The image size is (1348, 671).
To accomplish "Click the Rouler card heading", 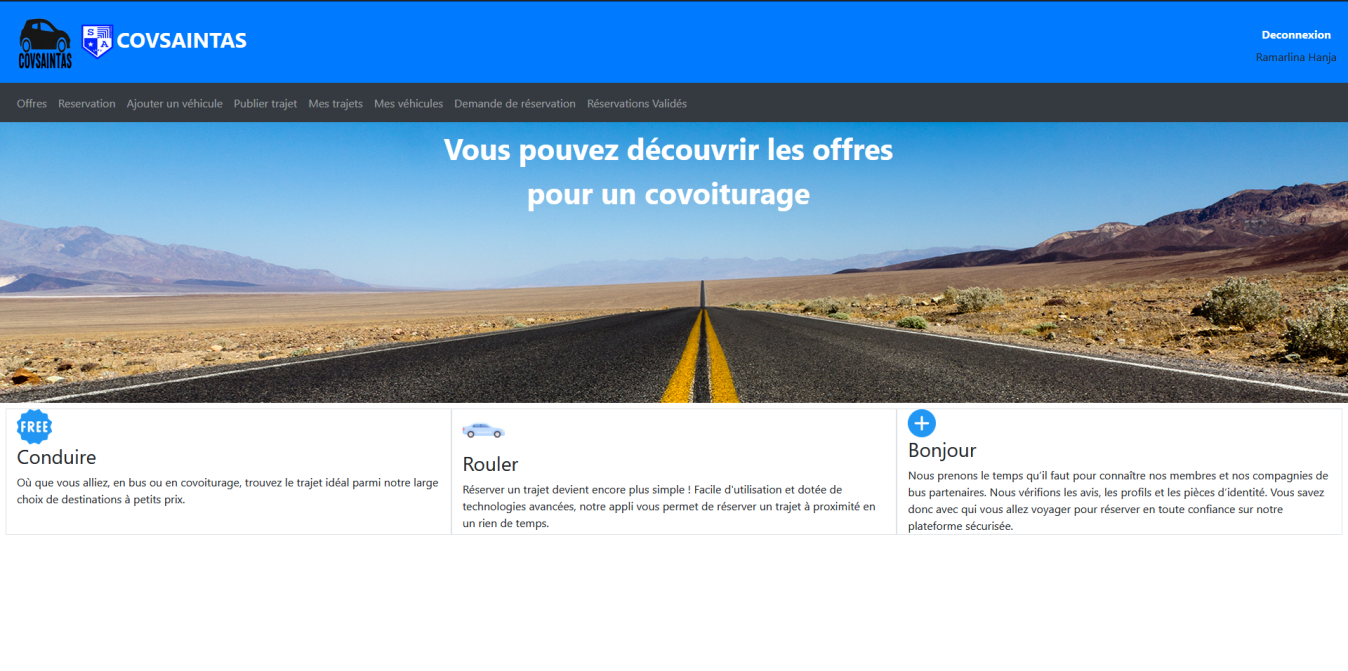I will 490,465.
